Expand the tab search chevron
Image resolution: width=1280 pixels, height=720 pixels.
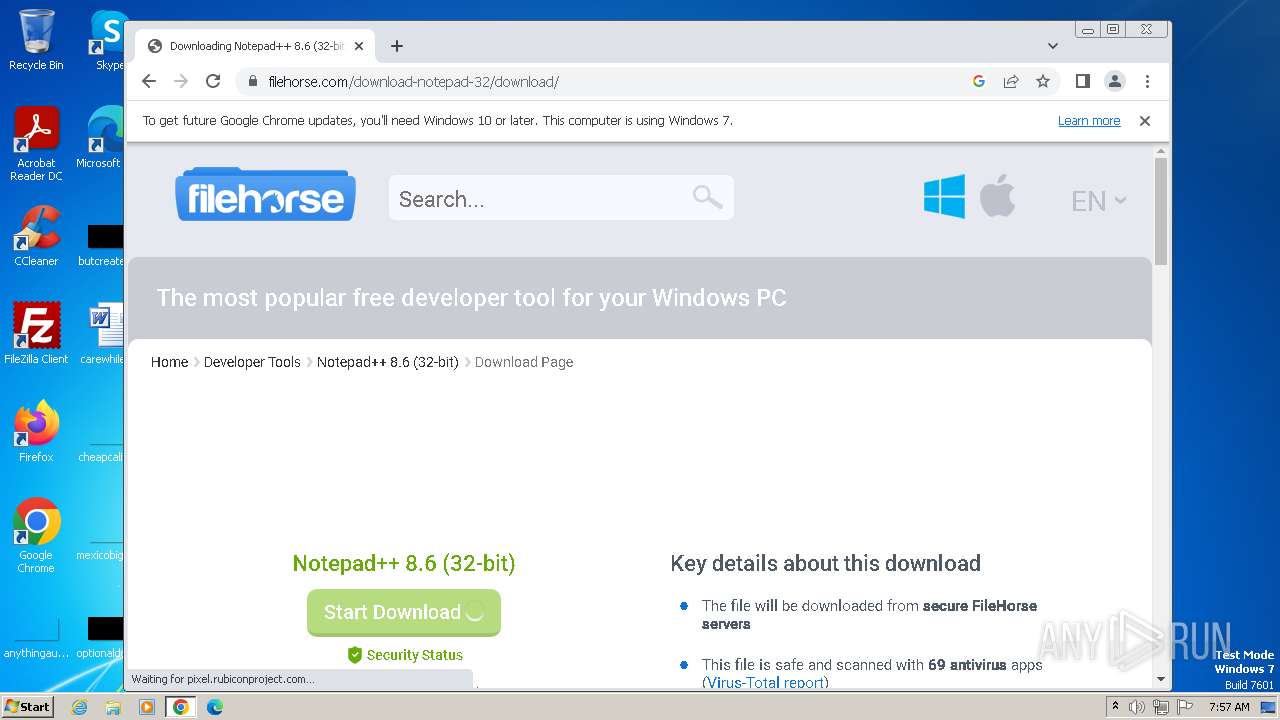coord(1053,46)
